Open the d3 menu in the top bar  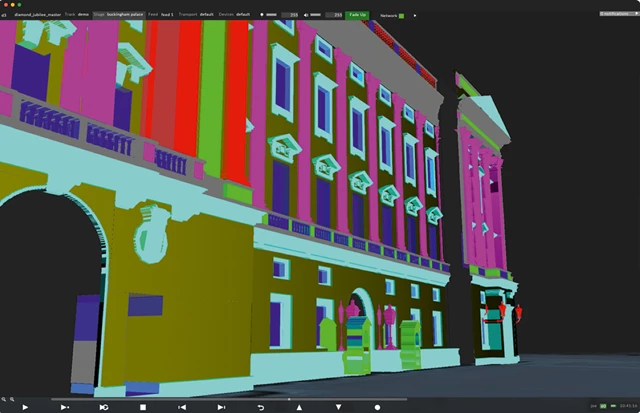(4, 15)
